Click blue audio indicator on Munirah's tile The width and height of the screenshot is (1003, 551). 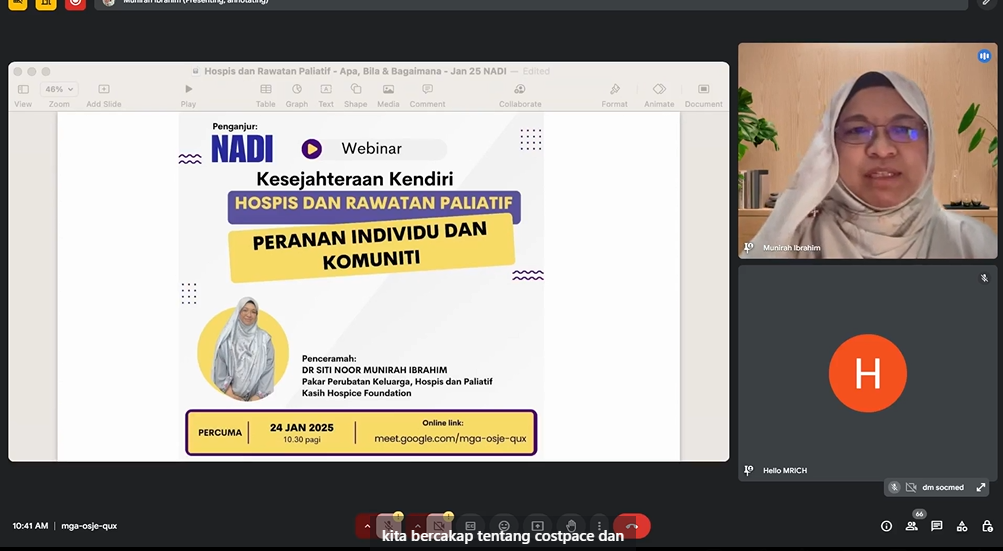click(x=984, y=56)
